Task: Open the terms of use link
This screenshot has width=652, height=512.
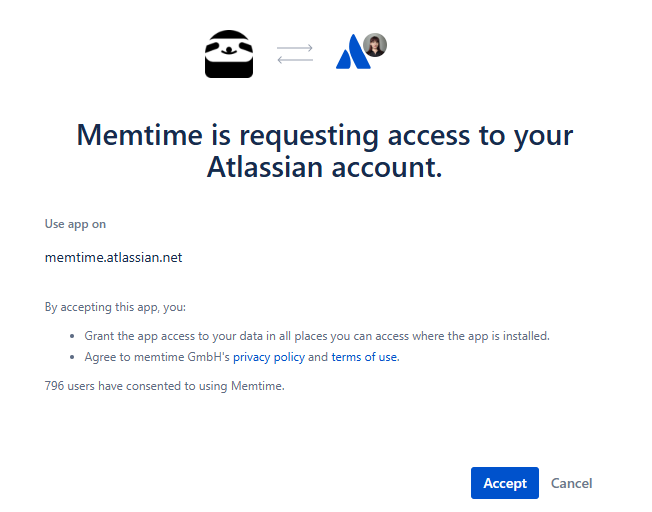Action: (364, 357)
